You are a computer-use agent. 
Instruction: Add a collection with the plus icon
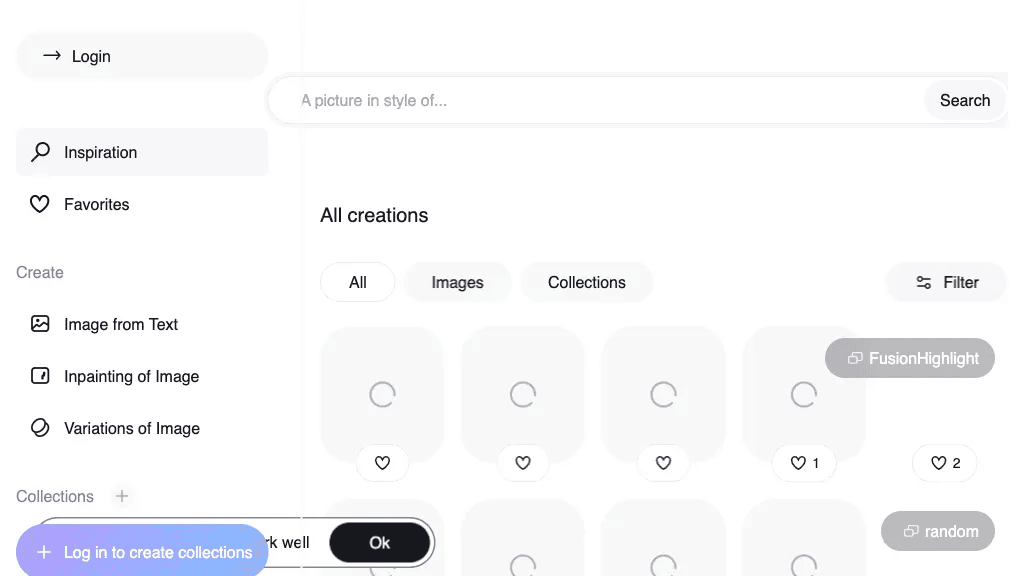[x=121, y=496]
